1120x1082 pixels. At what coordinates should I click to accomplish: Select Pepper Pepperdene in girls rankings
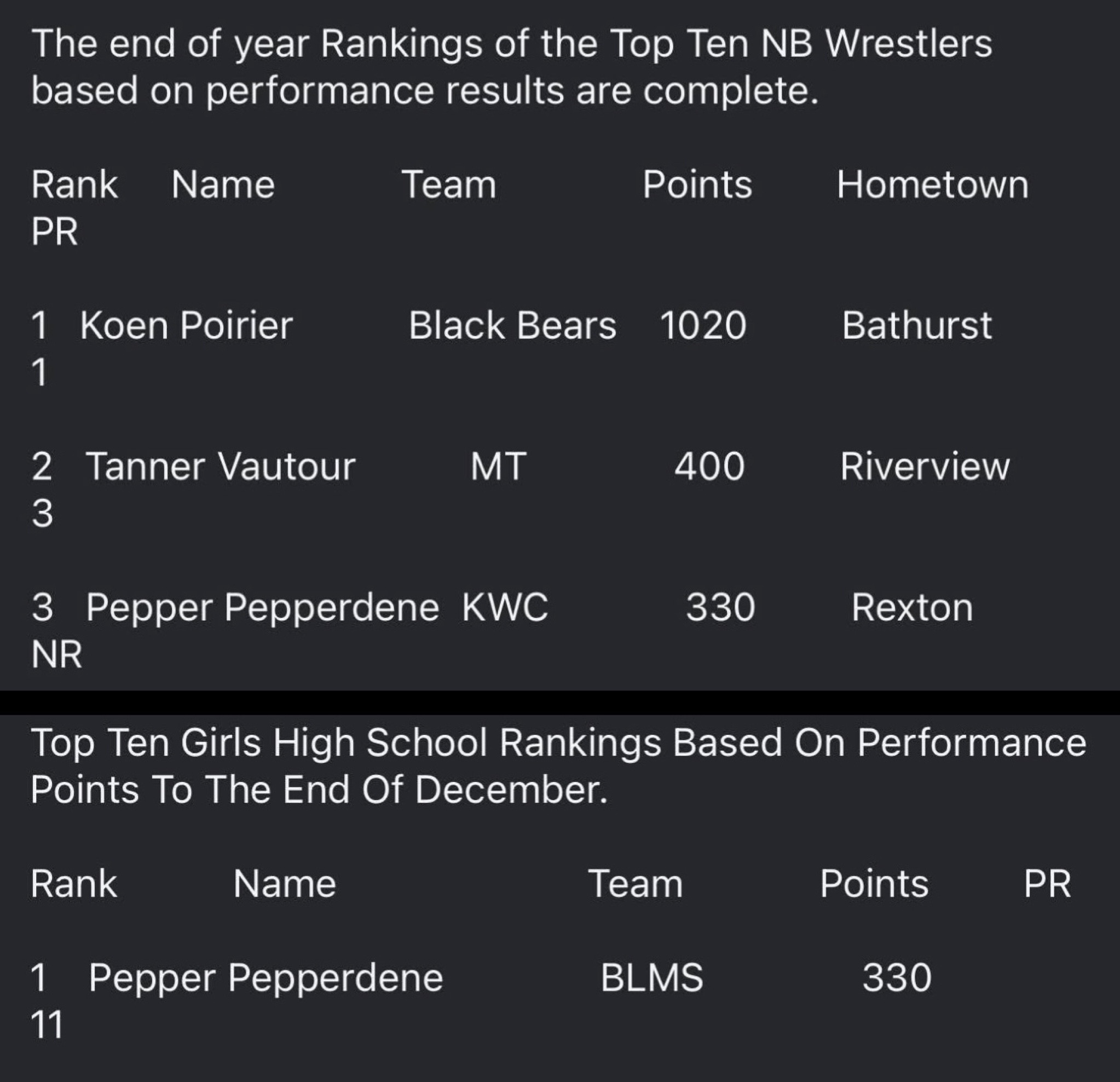pyautogui.click(x=265, y=977)
